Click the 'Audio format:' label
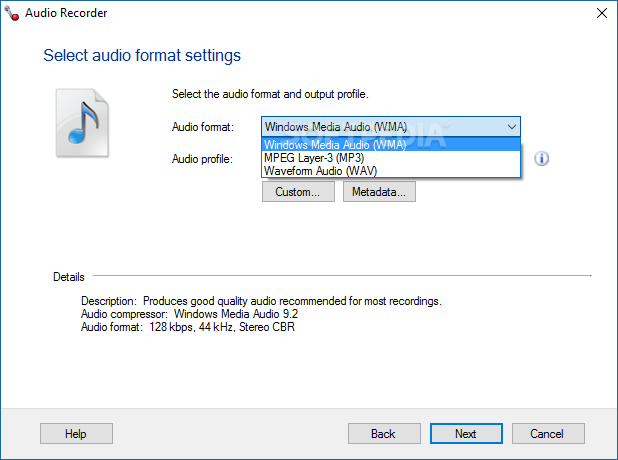618x460 pixels. pyautogui.click(x=203, y=127)
